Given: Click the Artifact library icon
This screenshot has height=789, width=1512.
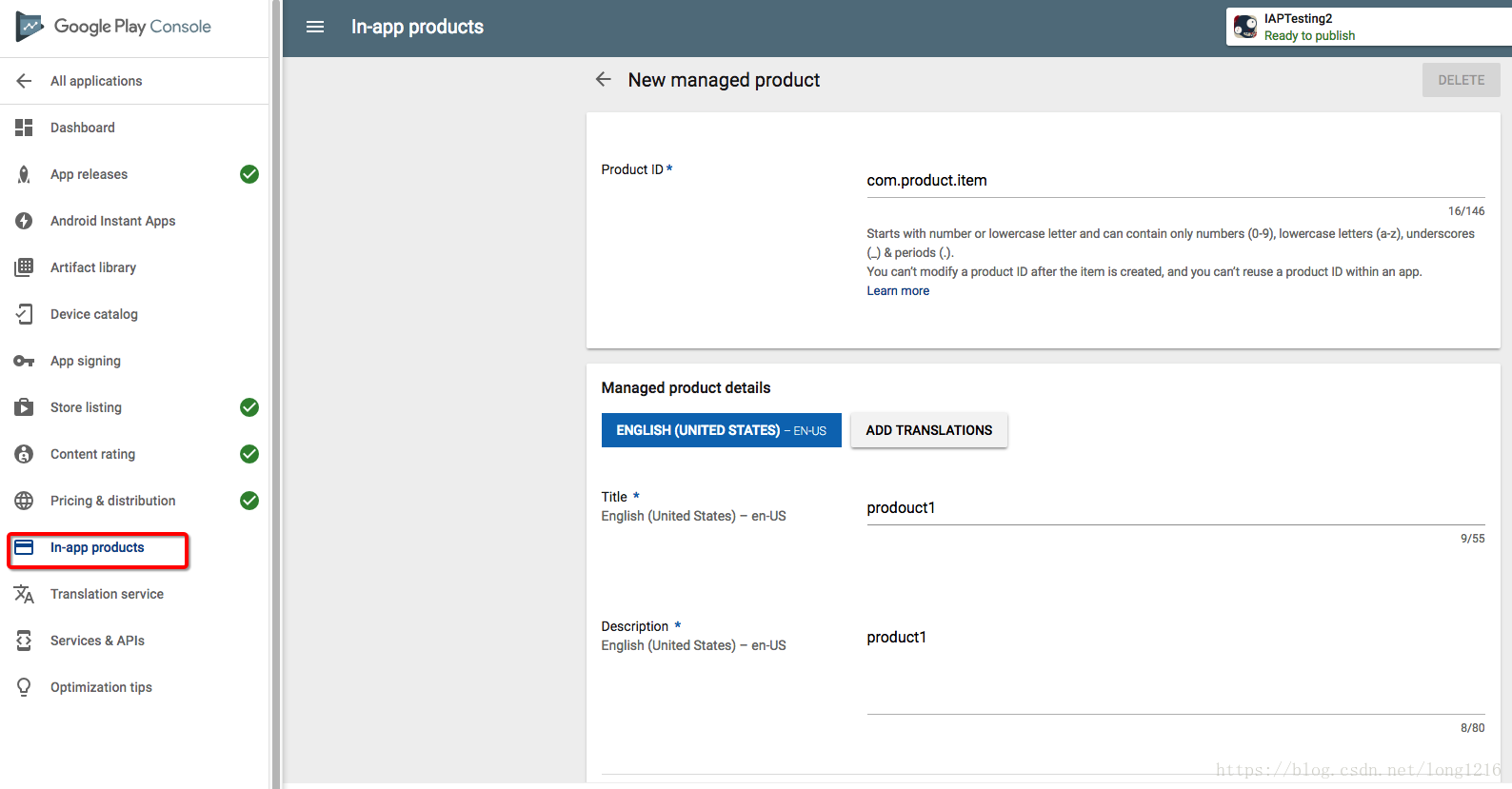Looking at the screenshot, I should [24, 267].
